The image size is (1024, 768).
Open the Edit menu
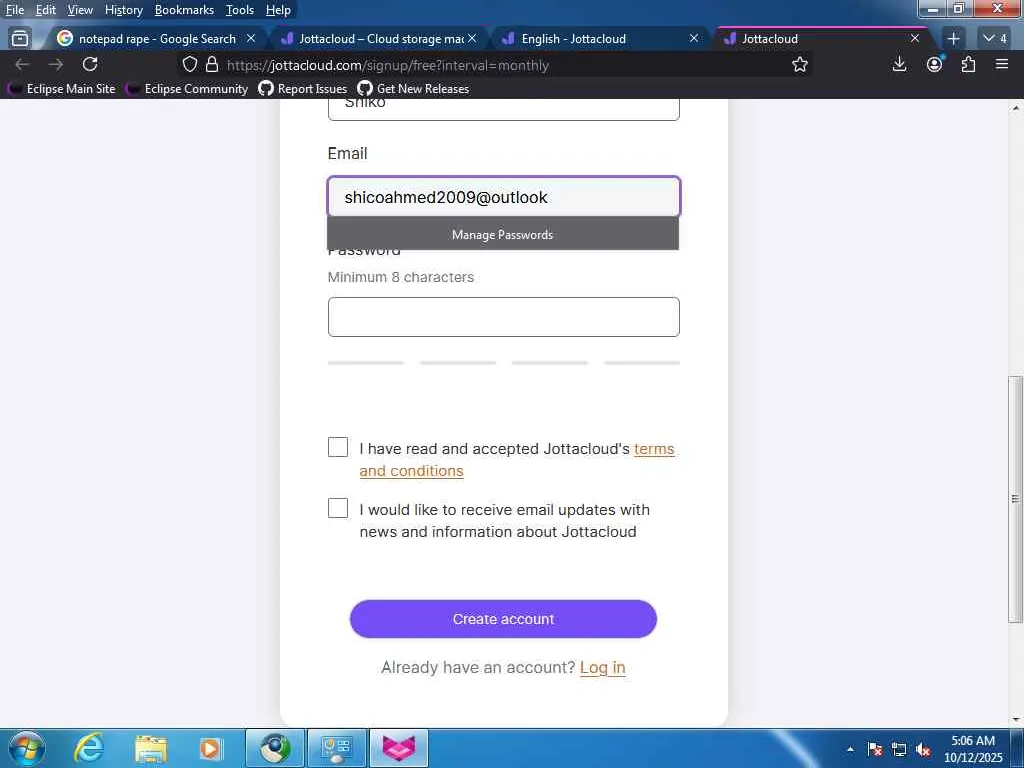(x=45, y=10)
